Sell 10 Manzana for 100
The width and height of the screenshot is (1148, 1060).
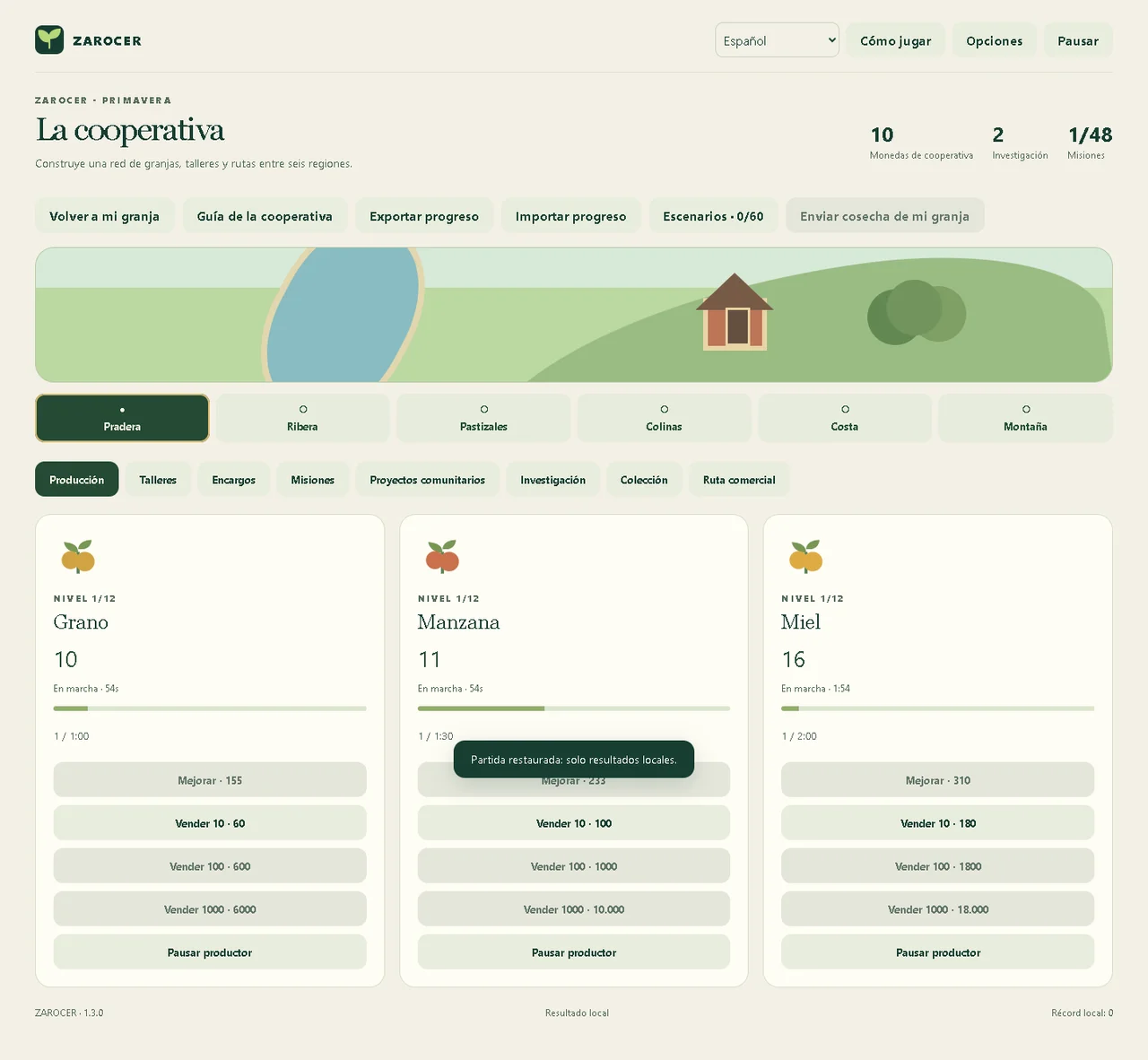[x=574, y=823]
